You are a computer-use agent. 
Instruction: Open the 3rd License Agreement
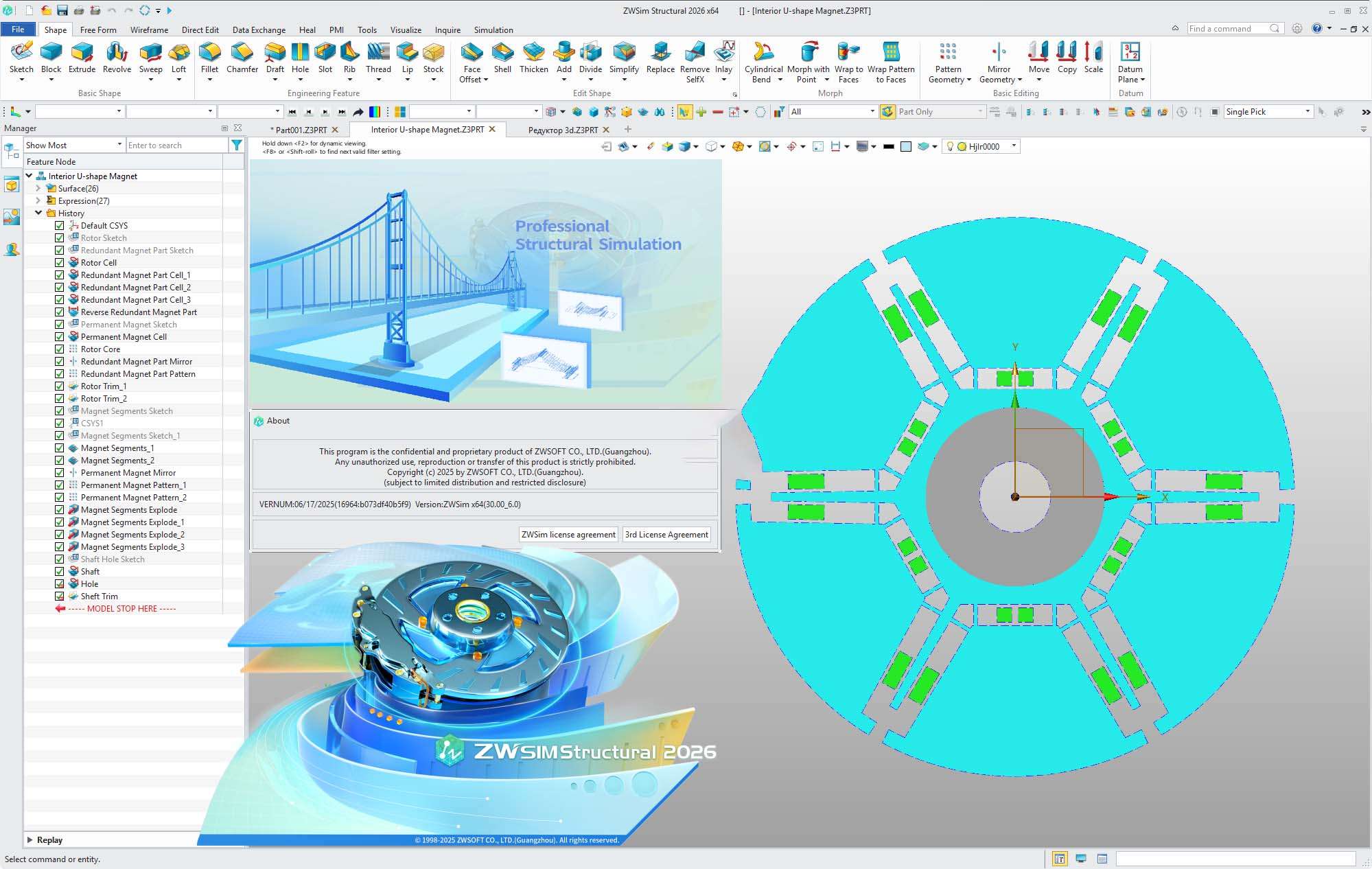click(x=666, y=535)
